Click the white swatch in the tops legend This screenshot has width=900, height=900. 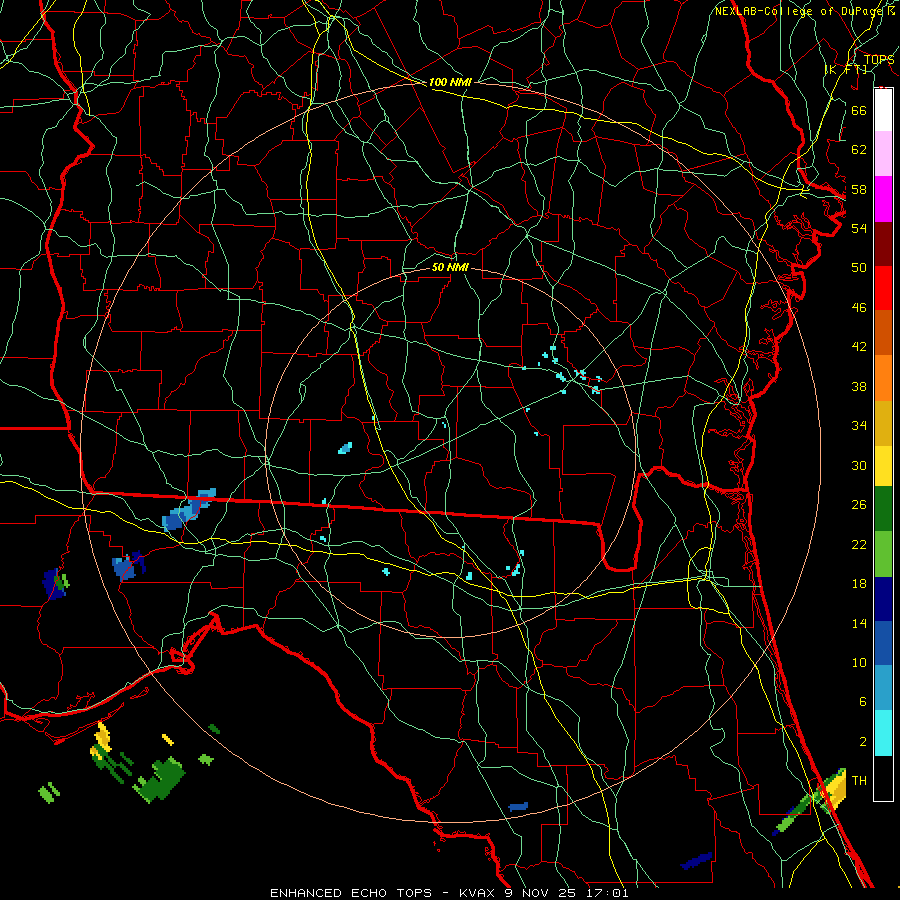(x=883, y=110)
